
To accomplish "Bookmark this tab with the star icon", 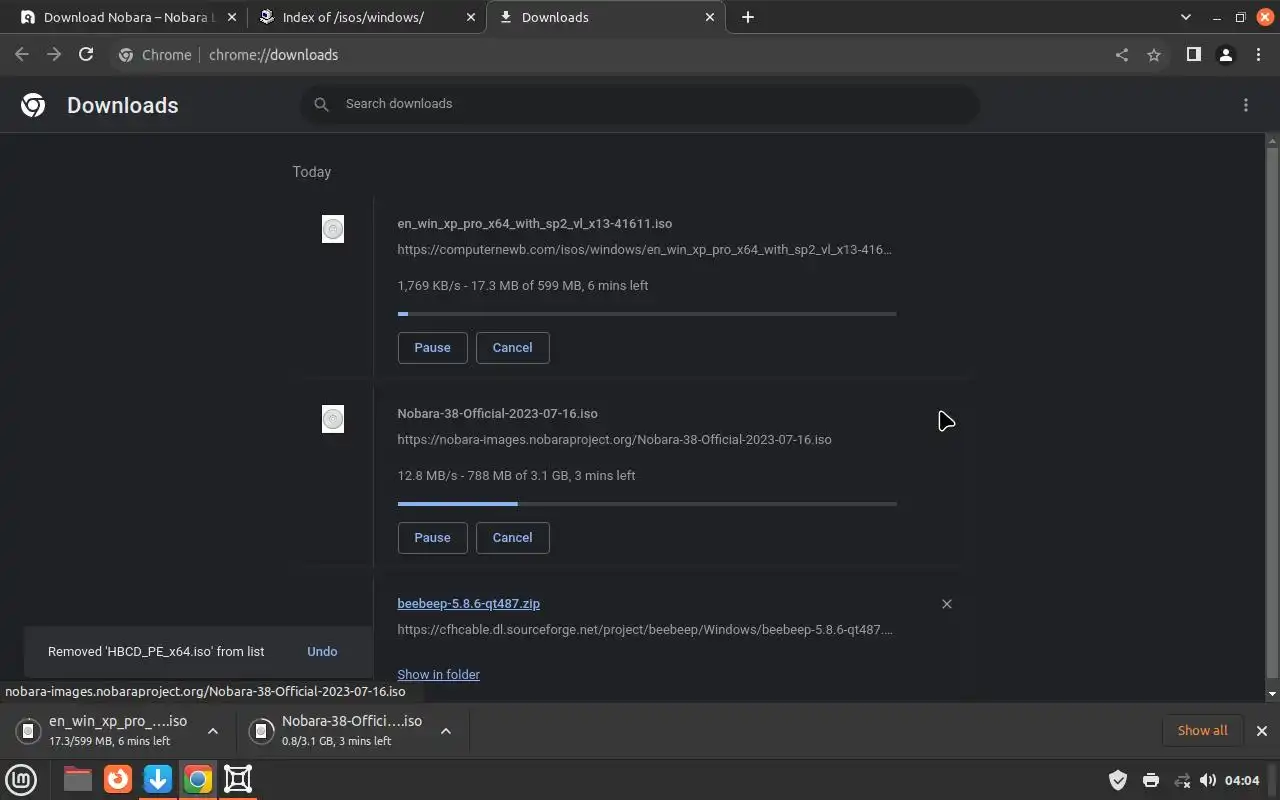I will (x=1154, y=55).
